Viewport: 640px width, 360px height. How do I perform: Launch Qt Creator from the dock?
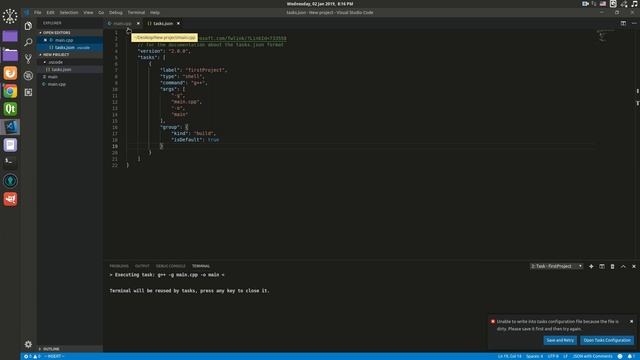[x=10, y=109]
